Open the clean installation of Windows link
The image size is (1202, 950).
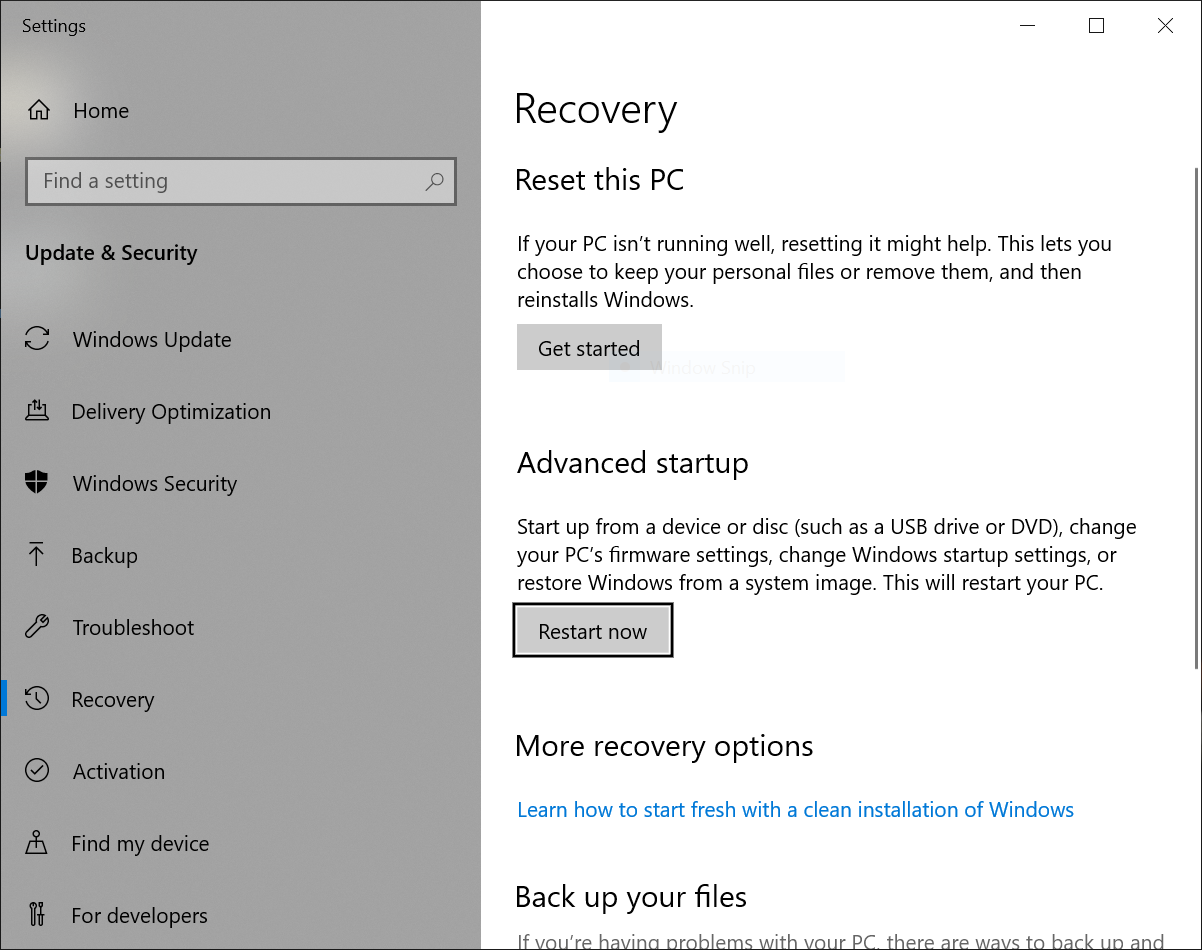795,810
